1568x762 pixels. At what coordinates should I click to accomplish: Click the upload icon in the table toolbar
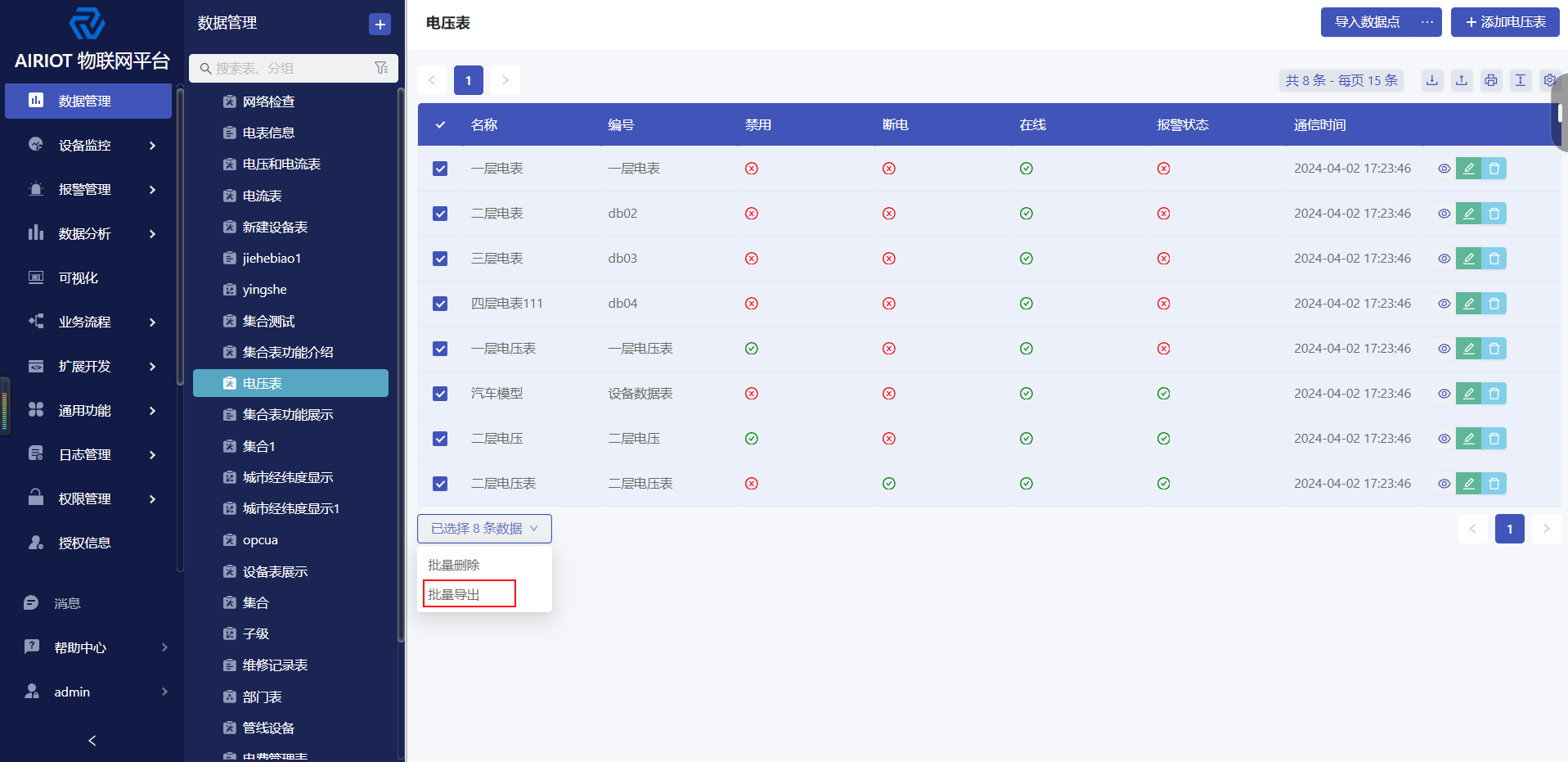tap(1461, 80)
